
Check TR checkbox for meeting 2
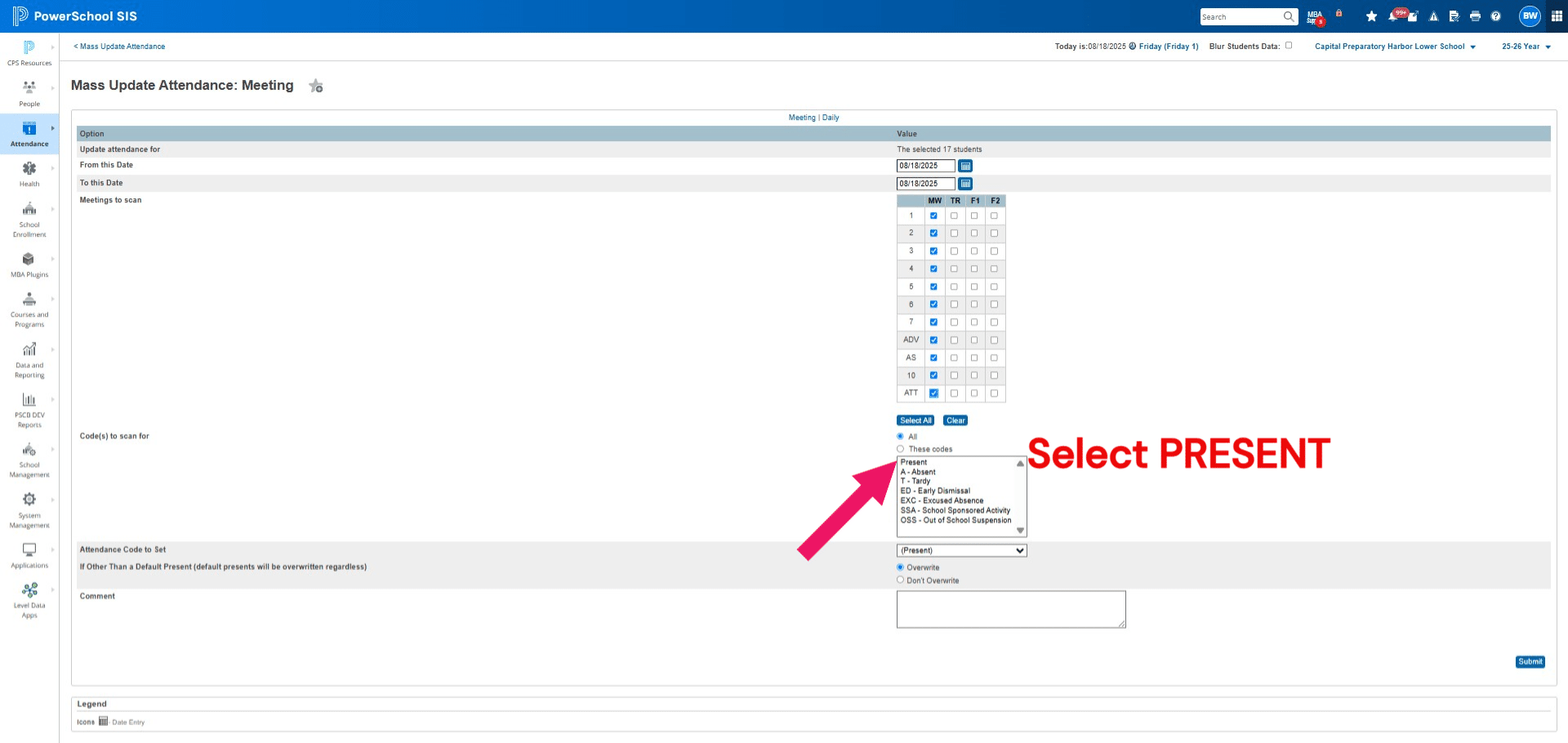point(954,234)
